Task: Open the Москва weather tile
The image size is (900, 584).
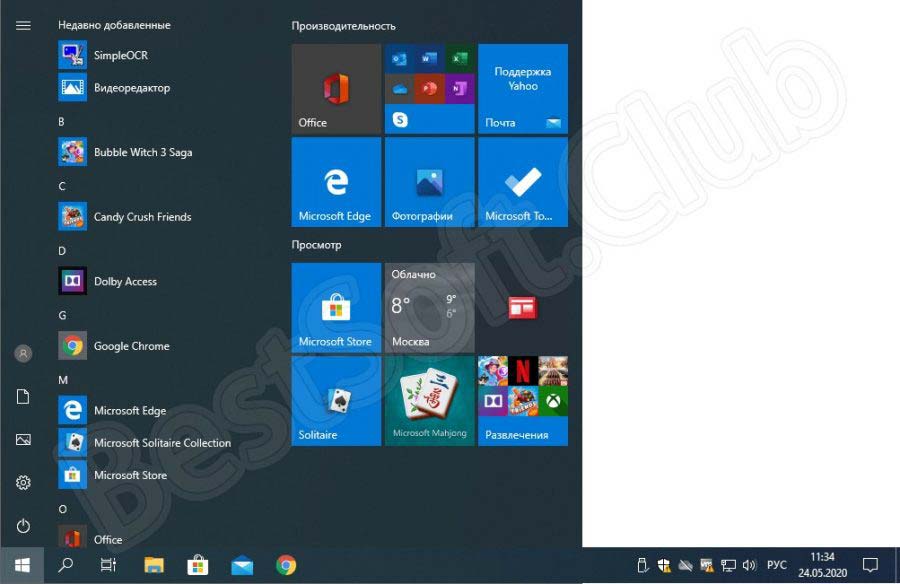Action: 429,307
